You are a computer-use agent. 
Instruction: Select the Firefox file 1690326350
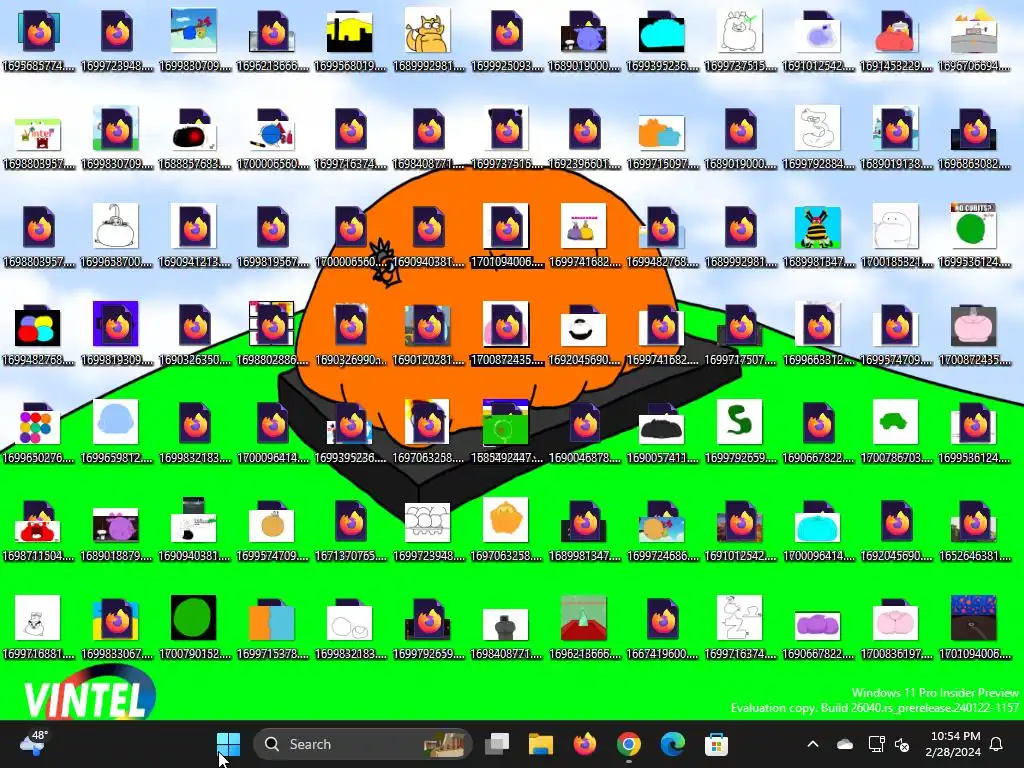[x=195, y=334]
